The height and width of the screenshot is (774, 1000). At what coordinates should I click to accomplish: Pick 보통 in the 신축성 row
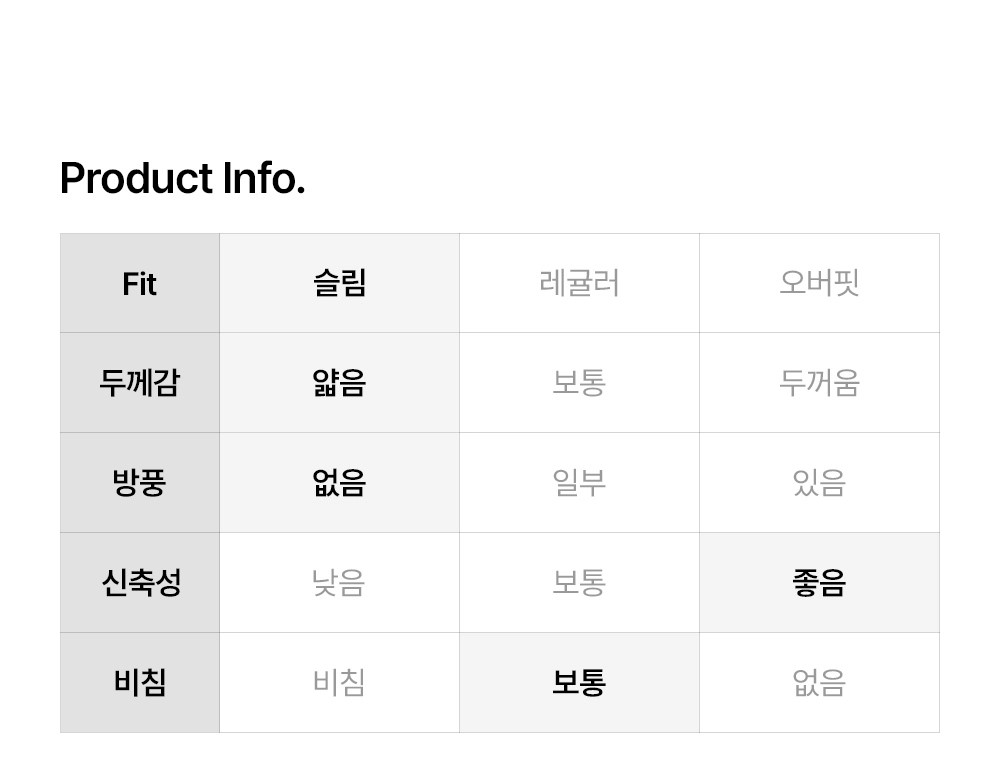tap(579, 583)
